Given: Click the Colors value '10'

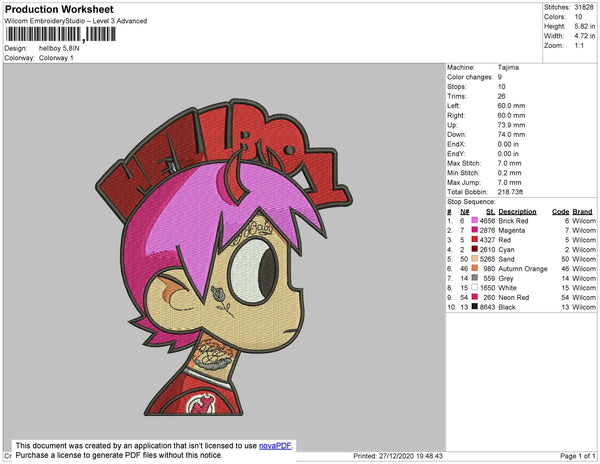Looking at the screenshot, I should [578, 17].
